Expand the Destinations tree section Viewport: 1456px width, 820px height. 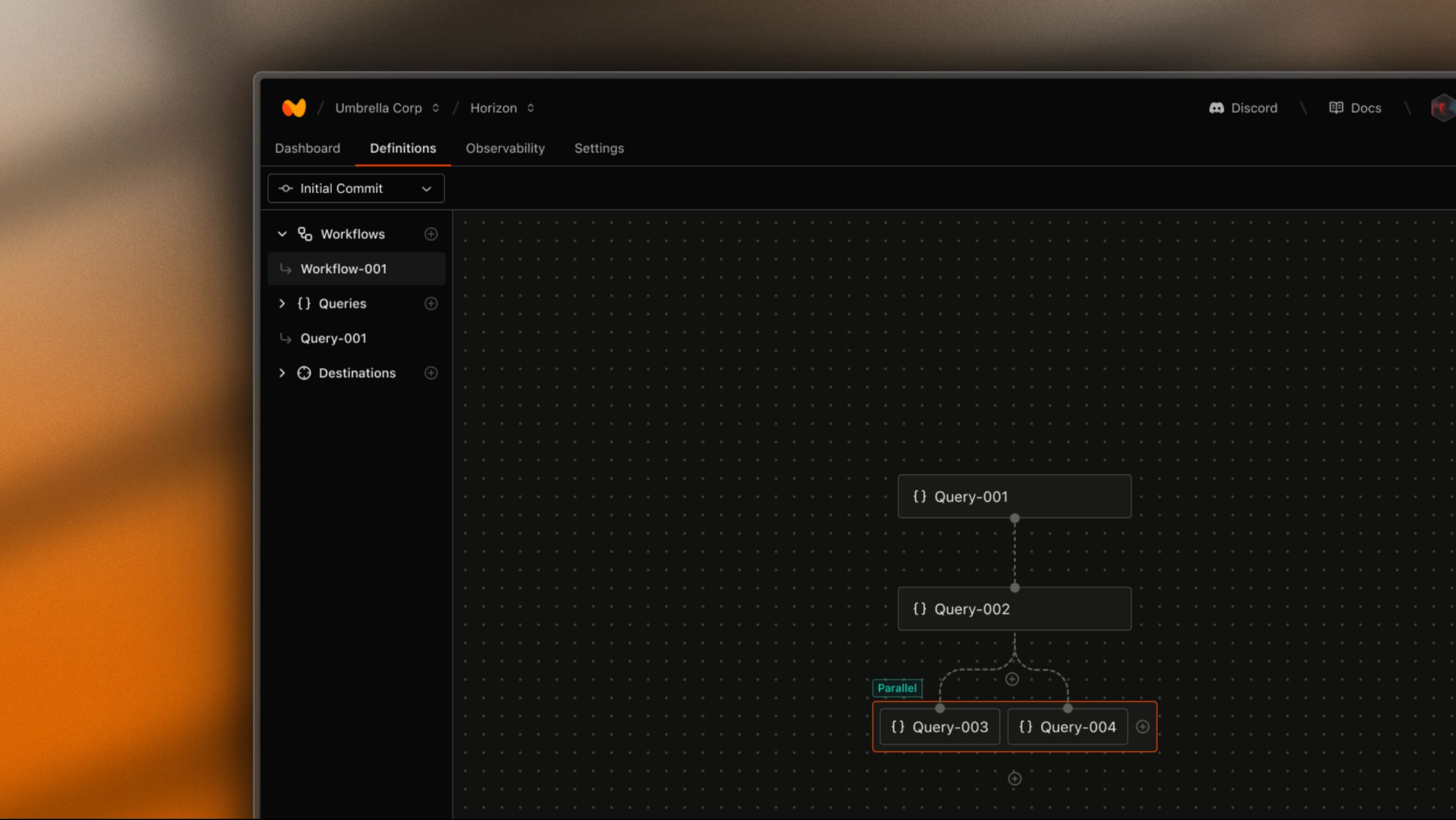[282, 373]
